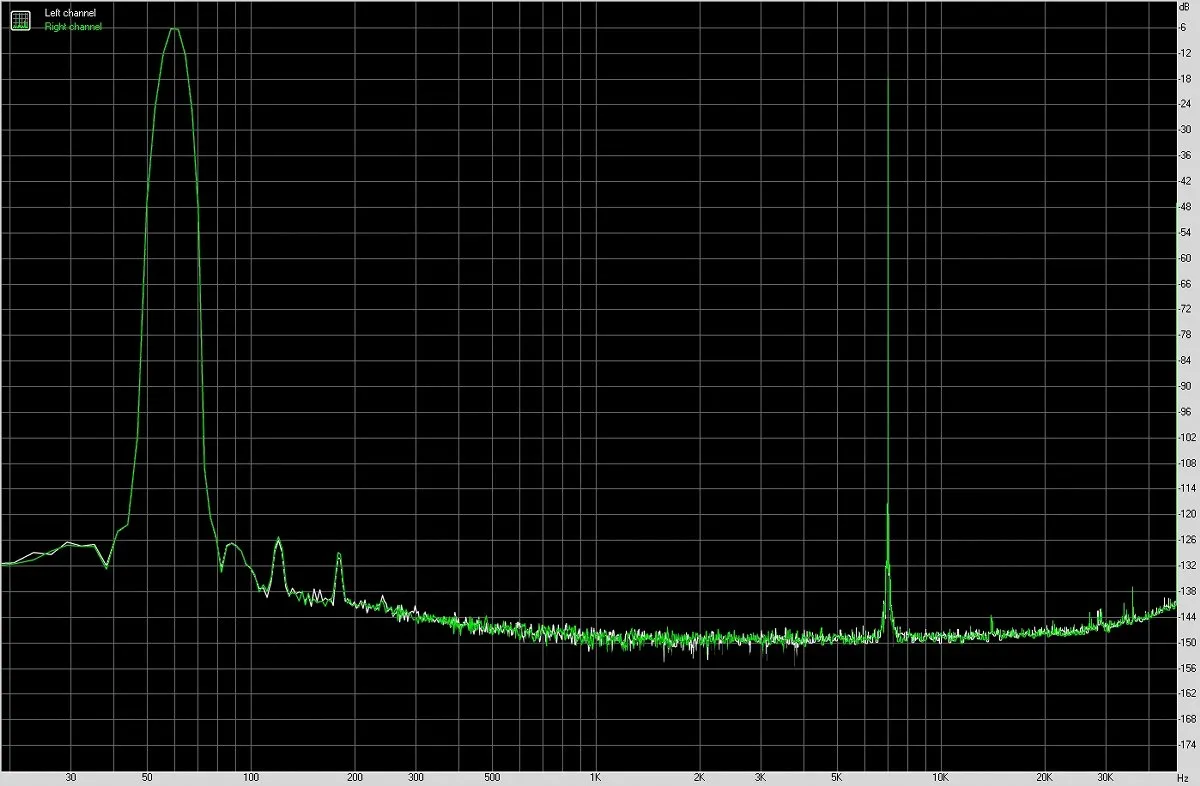1200x786 pixels.
Task: Click the -120 dB scale label
Action: (1188, 514)
